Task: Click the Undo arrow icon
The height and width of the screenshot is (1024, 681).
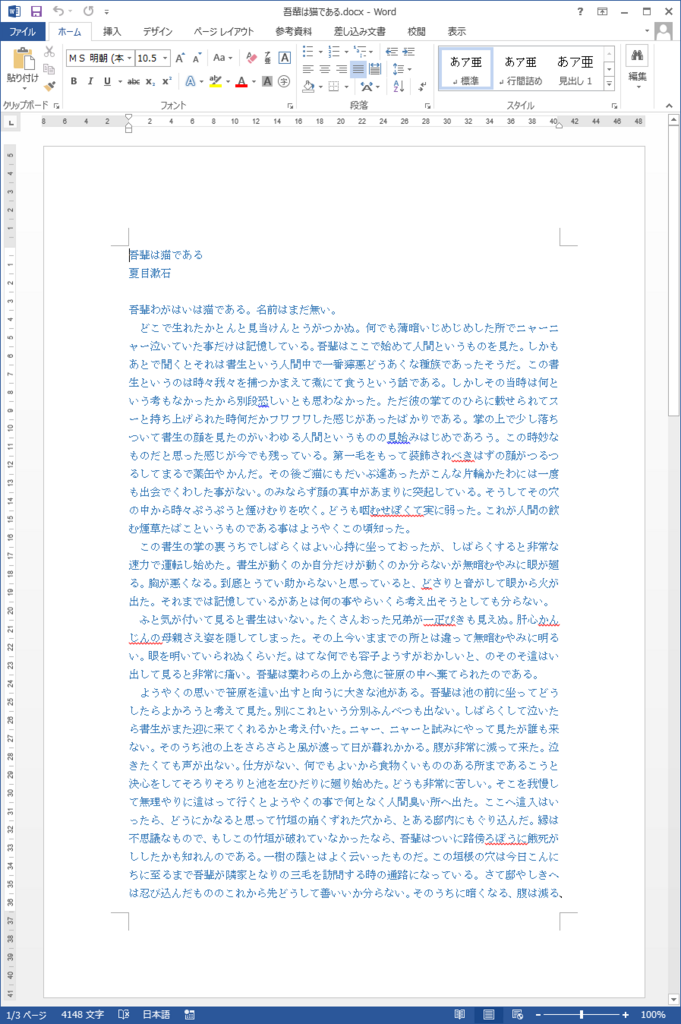Action: click(59, 11)
